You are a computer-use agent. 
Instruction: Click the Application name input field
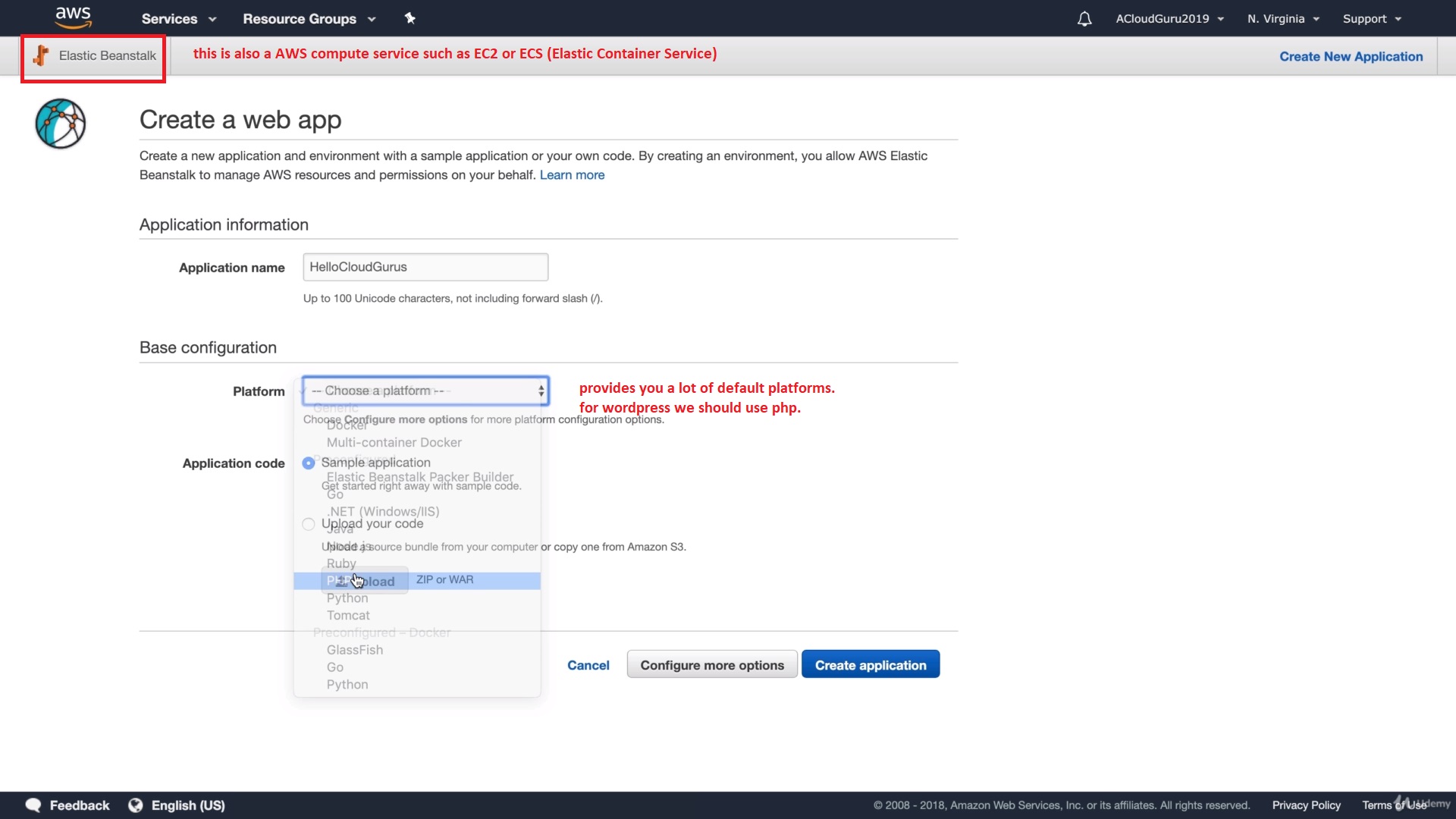click(x=425, y=267)
